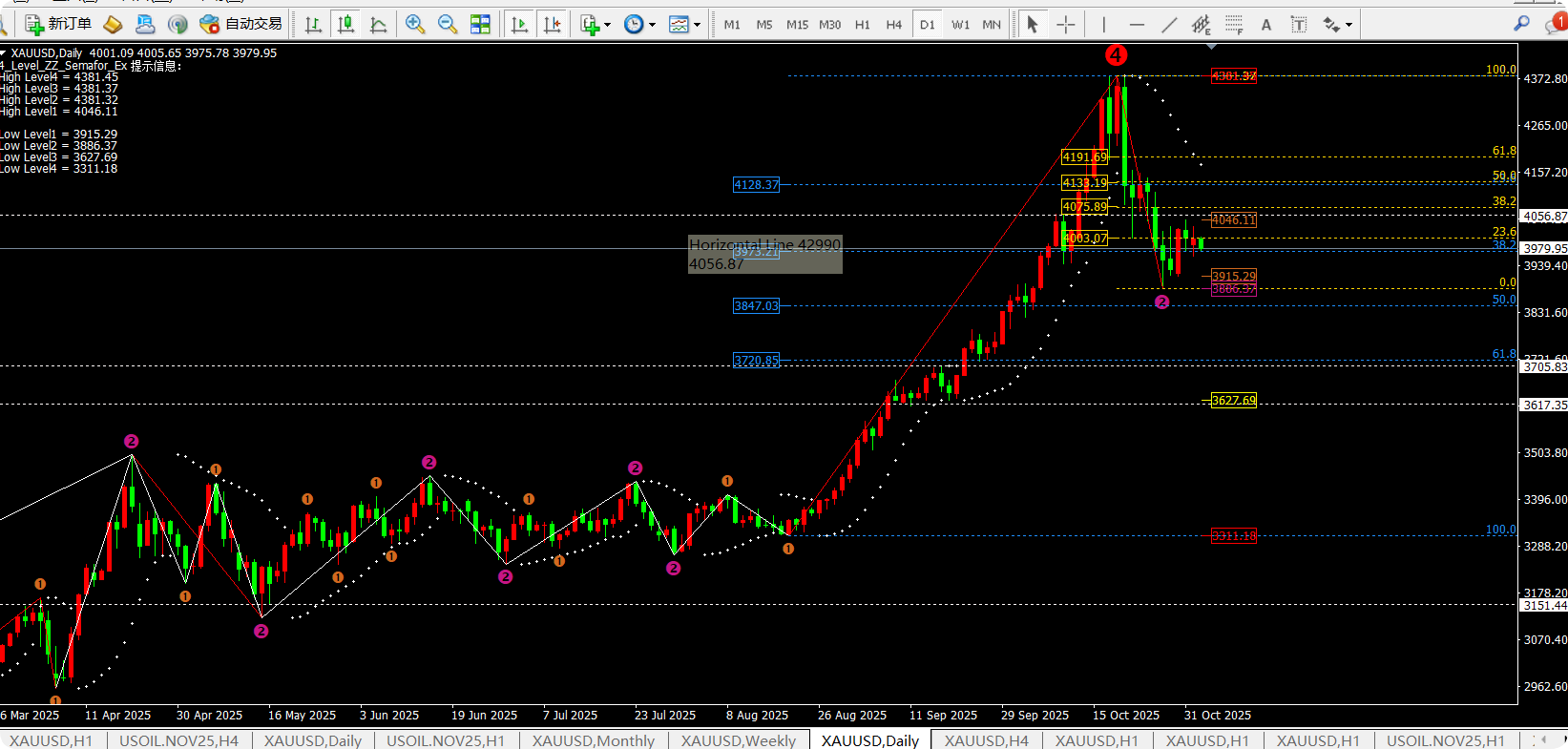Expand the periods clock dropdown arrow
This screenshot has width=1568, height=749.
(653, 25)
